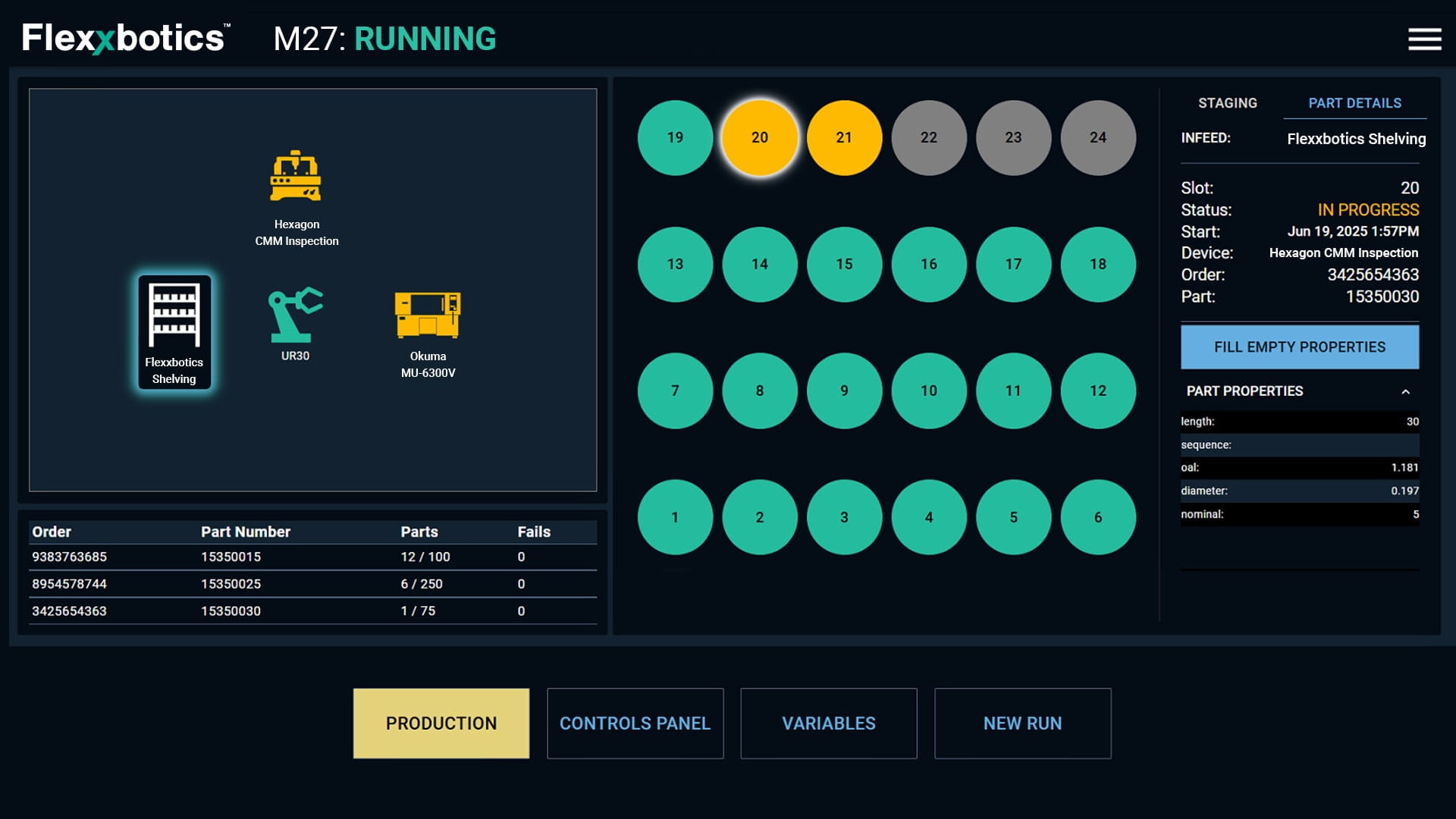
Task: Switch to the Staging tab
Action: point(1227,103)
